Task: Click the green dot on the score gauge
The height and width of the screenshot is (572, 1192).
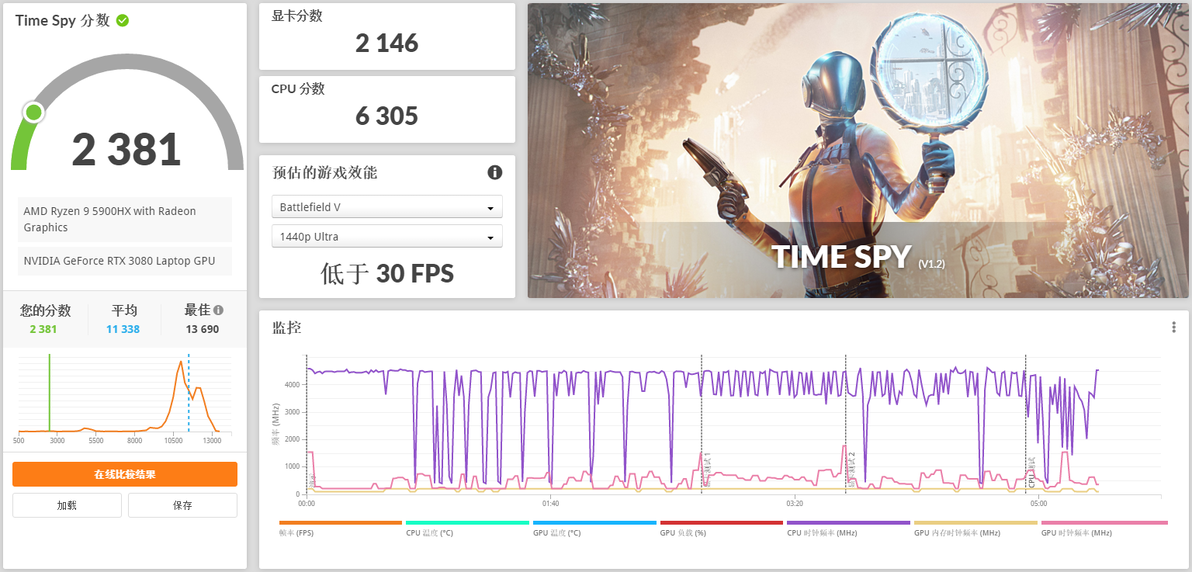Action: (33, 113)
